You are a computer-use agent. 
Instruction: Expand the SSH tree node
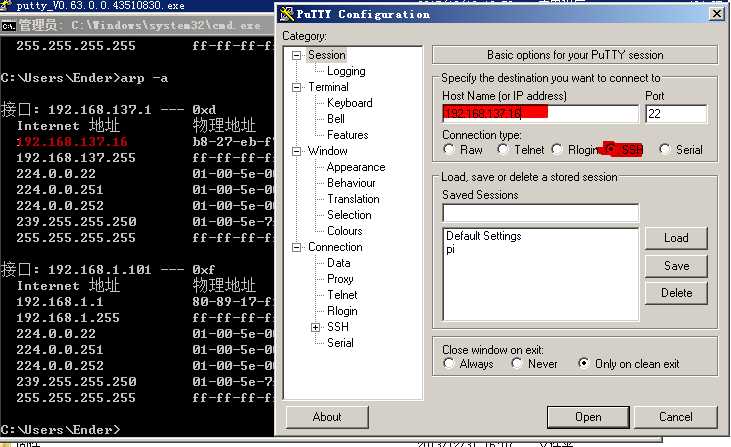(x=316, y=327)
